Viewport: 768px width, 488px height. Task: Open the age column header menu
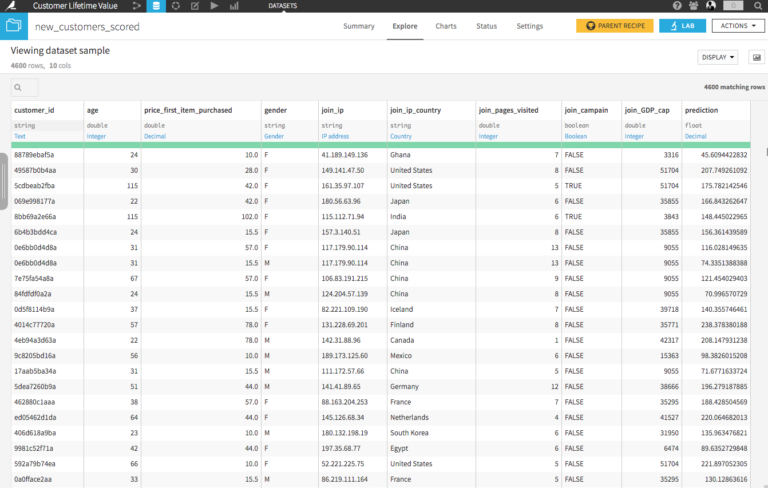(93, 110)
